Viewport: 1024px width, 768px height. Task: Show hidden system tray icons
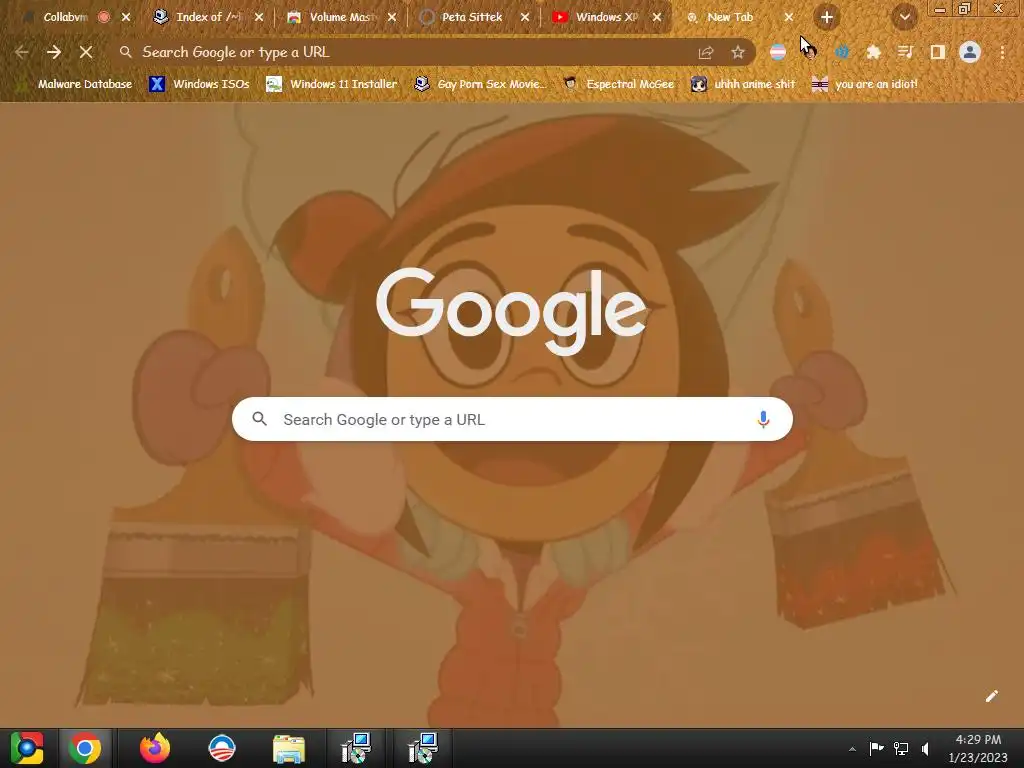pyautogui.click(x=852, y=749)
